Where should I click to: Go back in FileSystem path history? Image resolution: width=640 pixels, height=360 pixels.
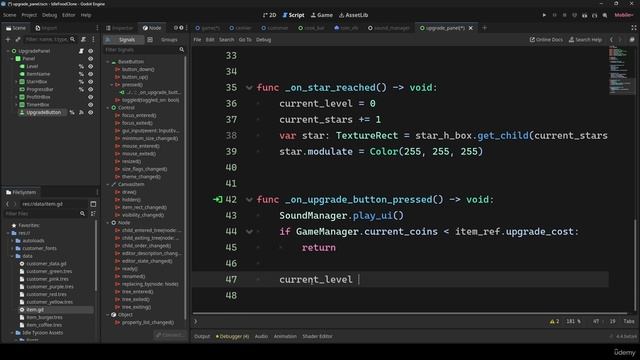7,204
